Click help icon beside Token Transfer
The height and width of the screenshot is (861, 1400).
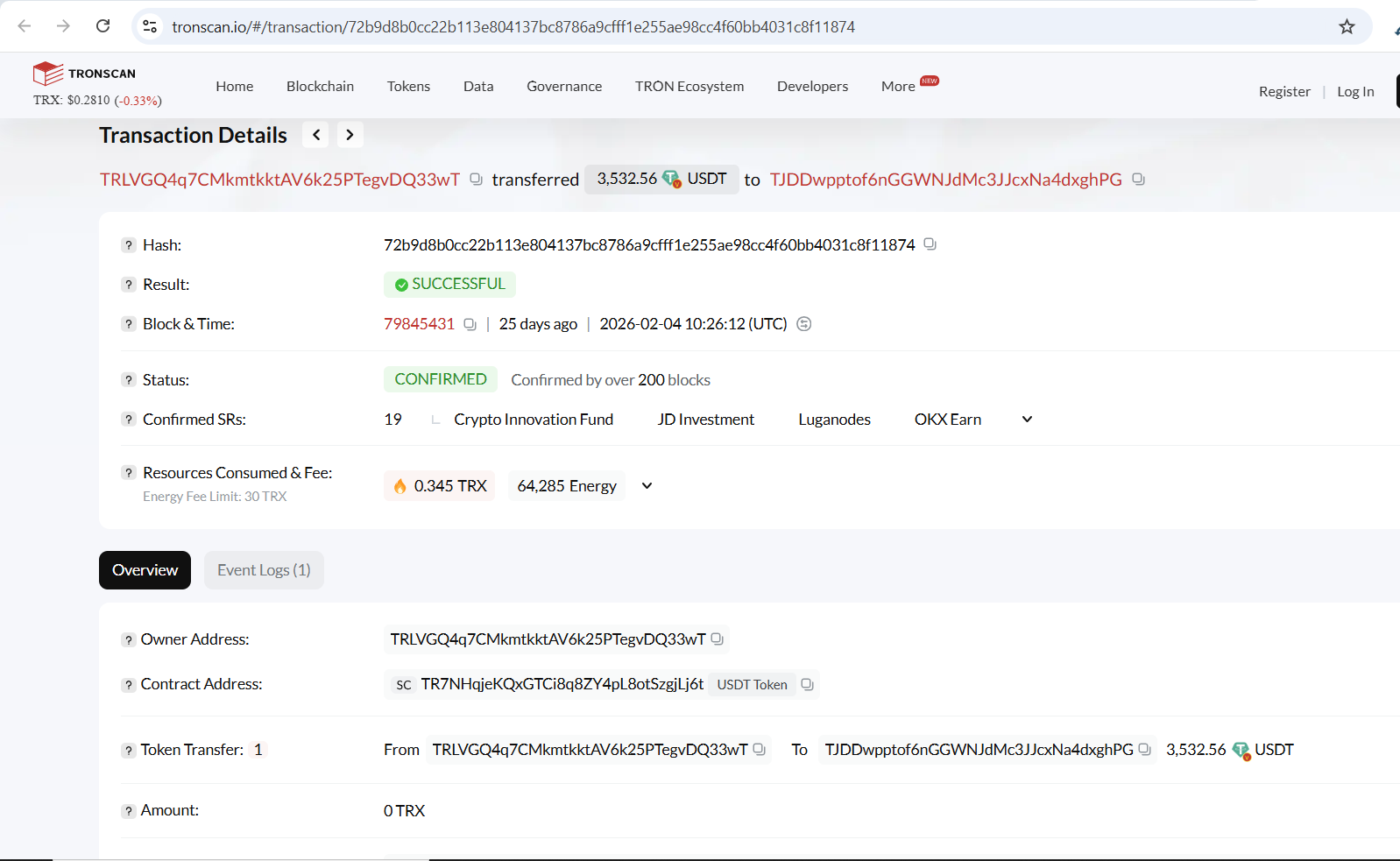129,751
